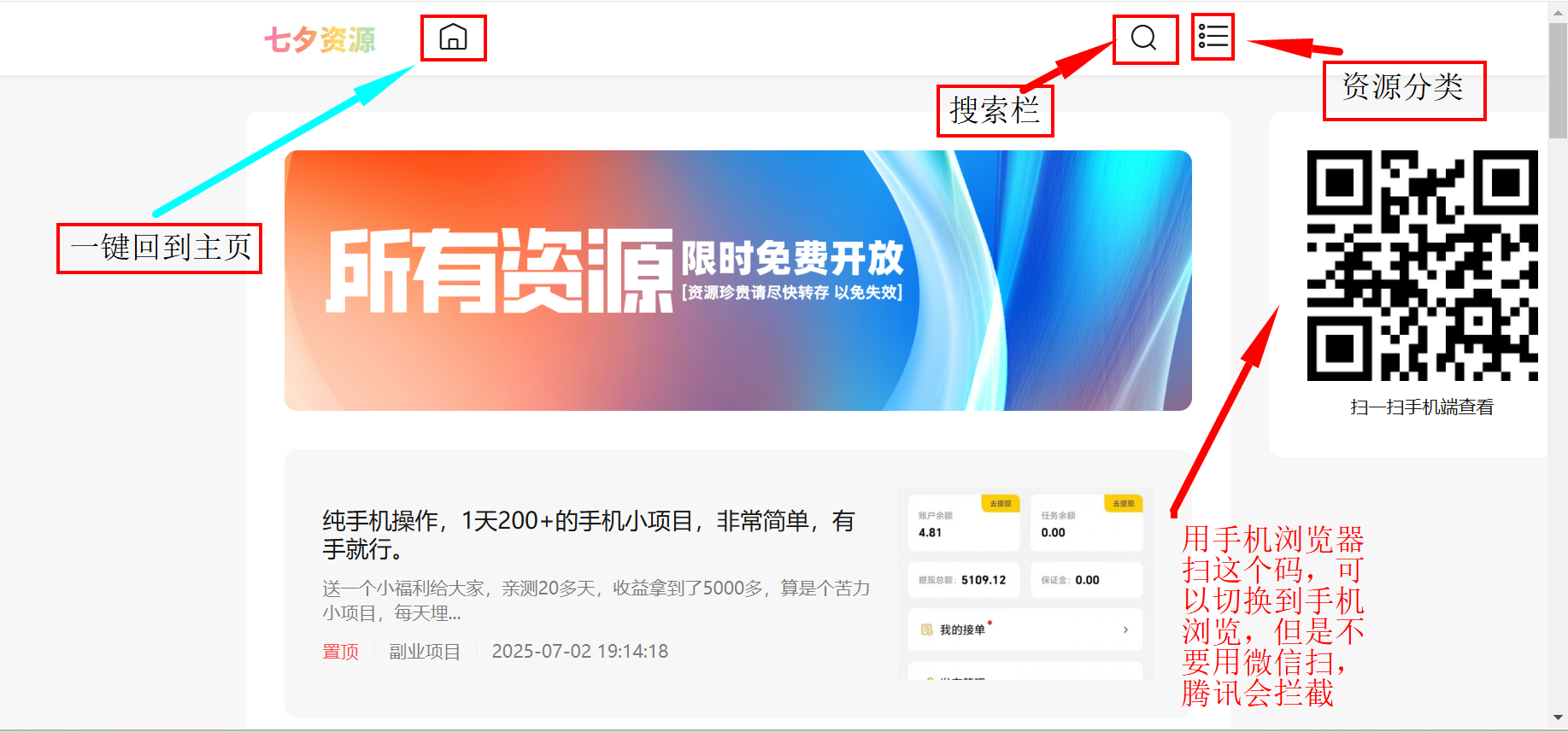Click 去提现 tag on 账户余额 card
The height and width of the screenshot is (732, 1568).
pyautogui.click(x=1000, y=504)
